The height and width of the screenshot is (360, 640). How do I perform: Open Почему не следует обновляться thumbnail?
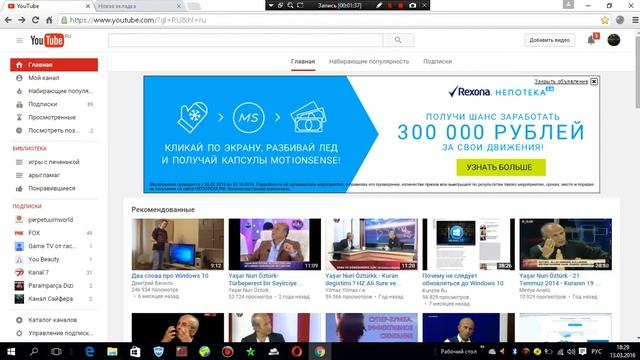(x=469, y=244)
